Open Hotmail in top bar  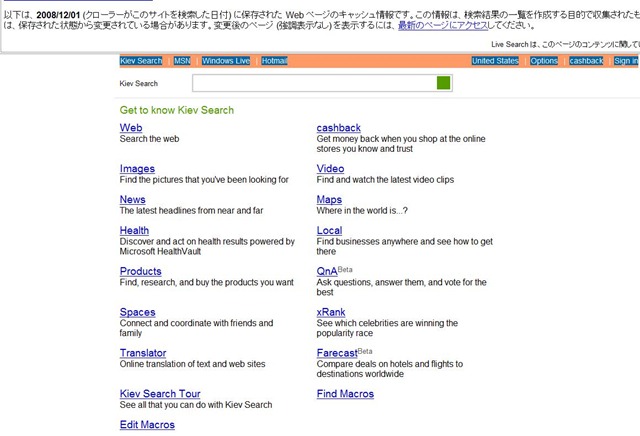pos(275,61)
